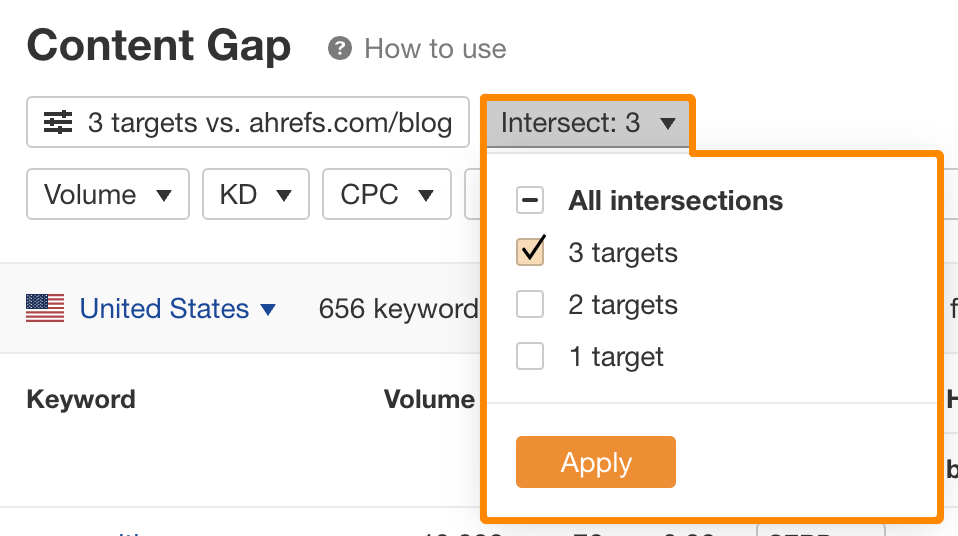Uncheck the 3 targets checkbox
The height and width of the screenshot is (536, 958).
coord(530,253)
